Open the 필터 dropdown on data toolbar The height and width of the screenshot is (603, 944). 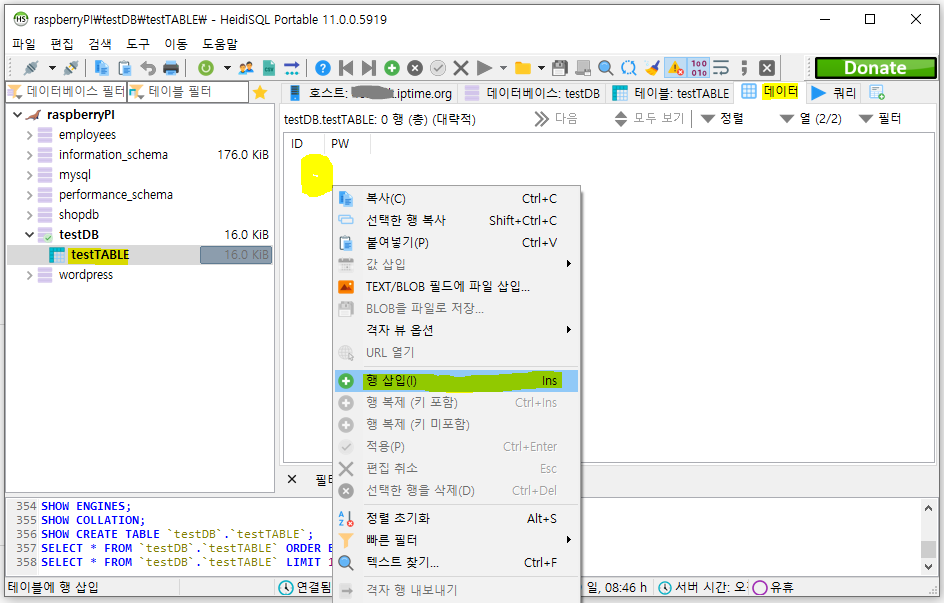880,119
